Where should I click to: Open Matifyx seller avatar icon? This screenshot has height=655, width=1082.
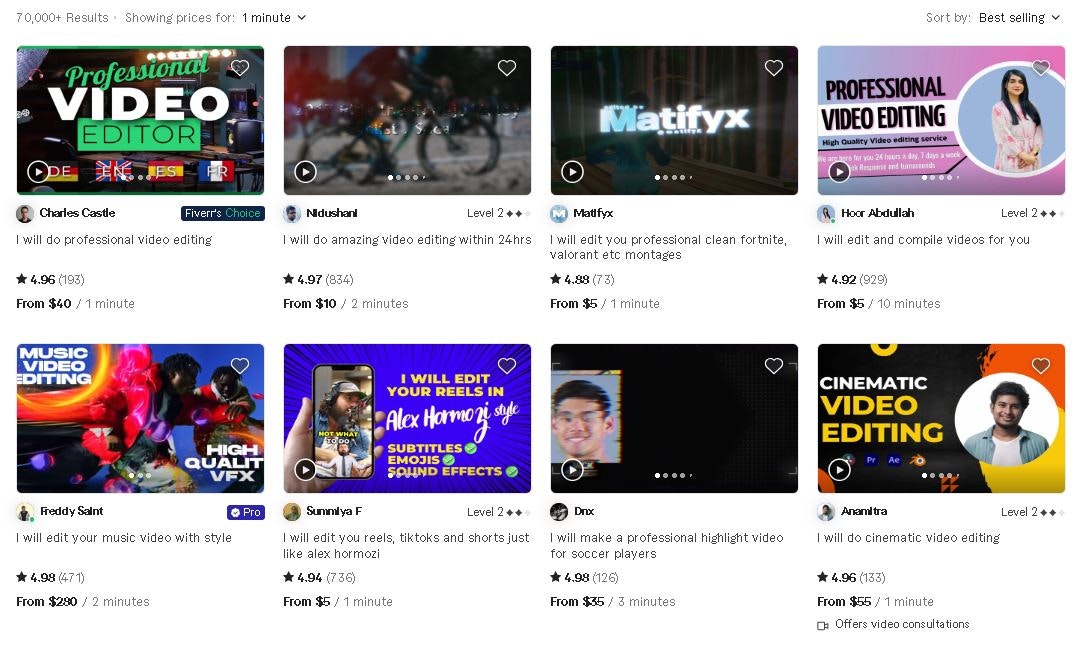[x=559, y=213]
